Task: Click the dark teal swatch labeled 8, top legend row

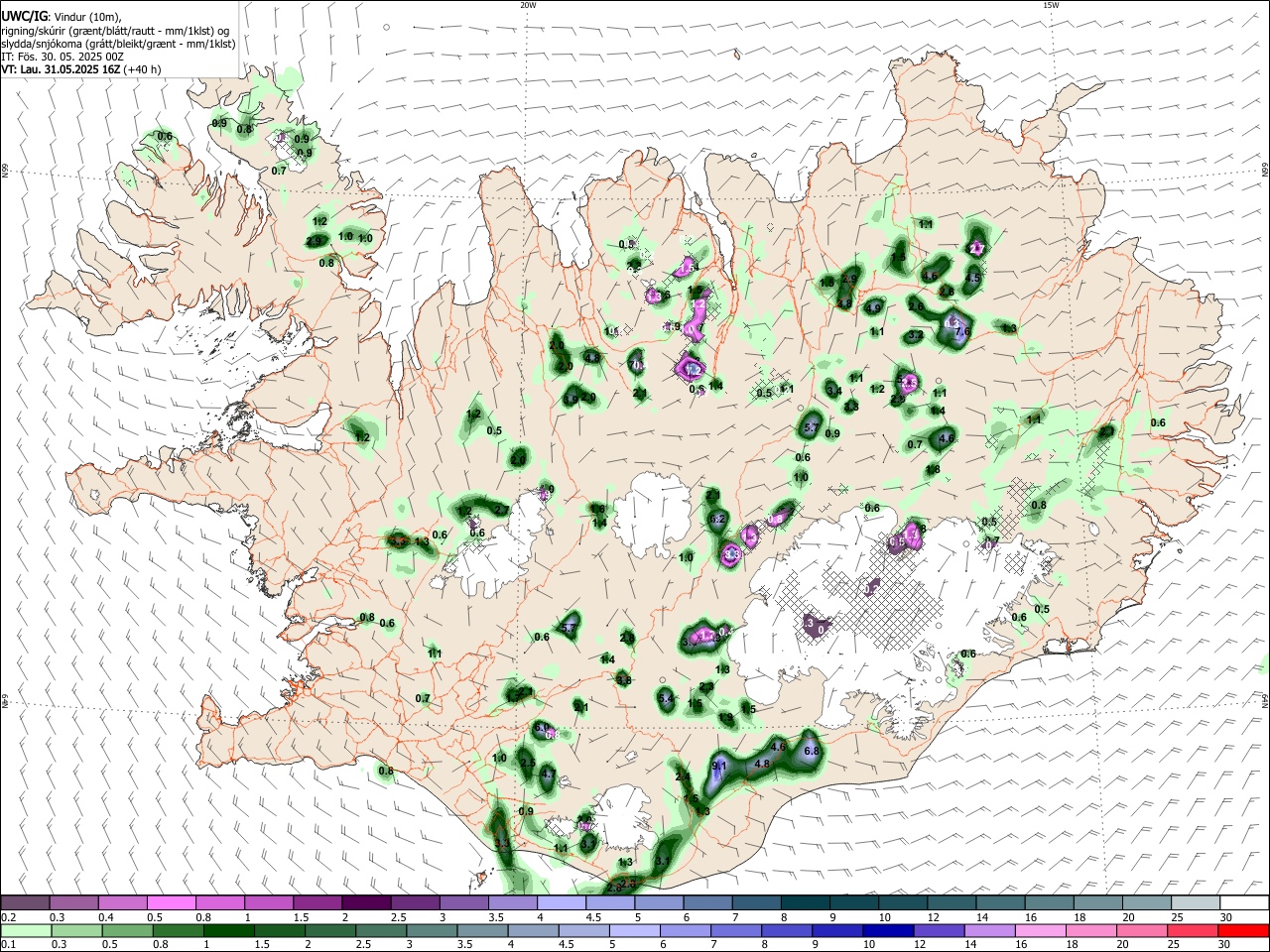Action: coord(805,903)
